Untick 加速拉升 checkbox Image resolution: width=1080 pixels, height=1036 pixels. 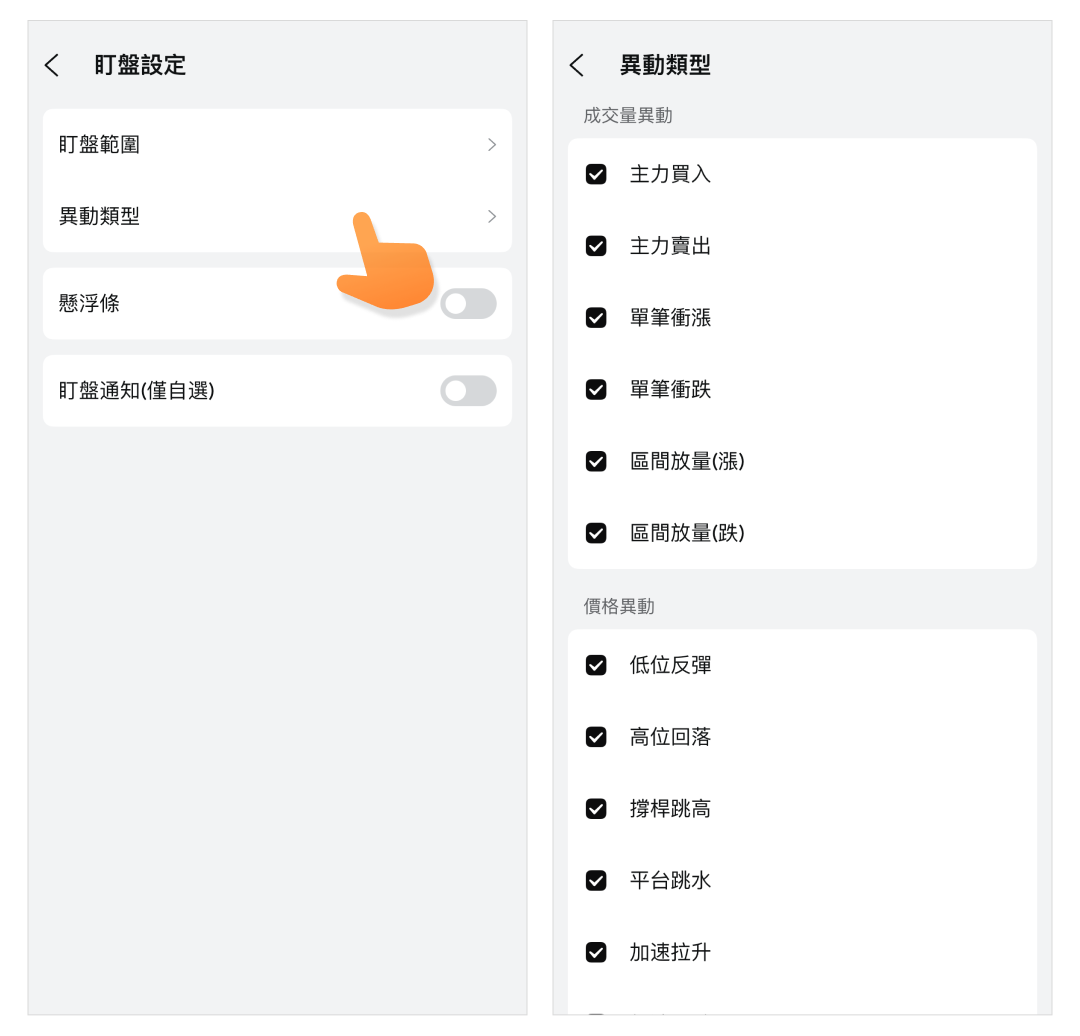tap(596, 952)
